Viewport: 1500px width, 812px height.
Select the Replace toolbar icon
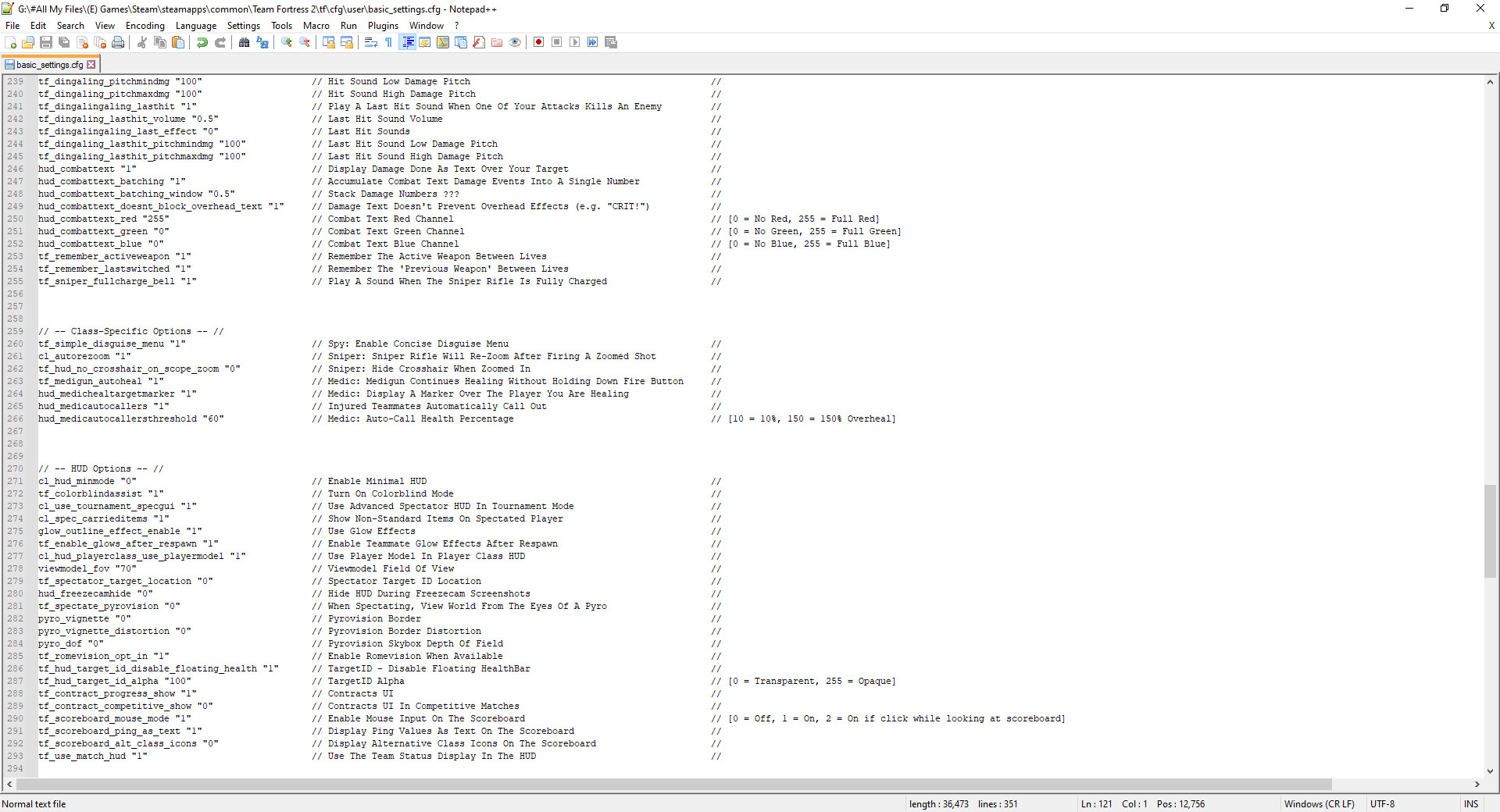[262, 42]
